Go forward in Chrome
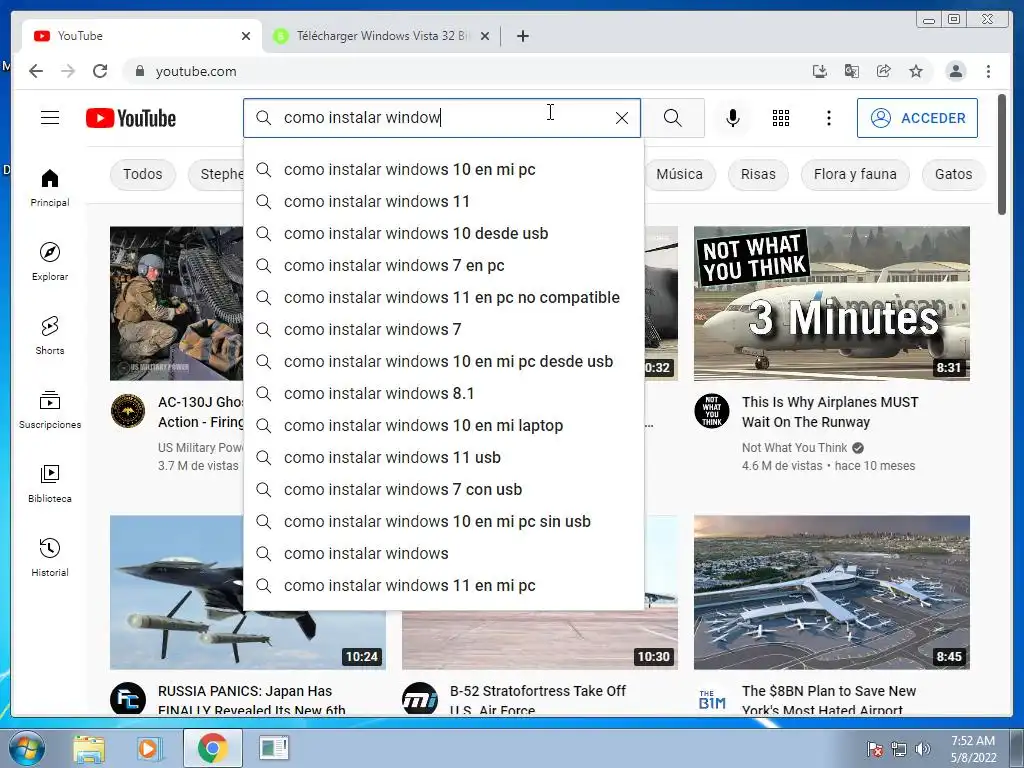Screen dimensions: 1024x768 click(68, 71)
